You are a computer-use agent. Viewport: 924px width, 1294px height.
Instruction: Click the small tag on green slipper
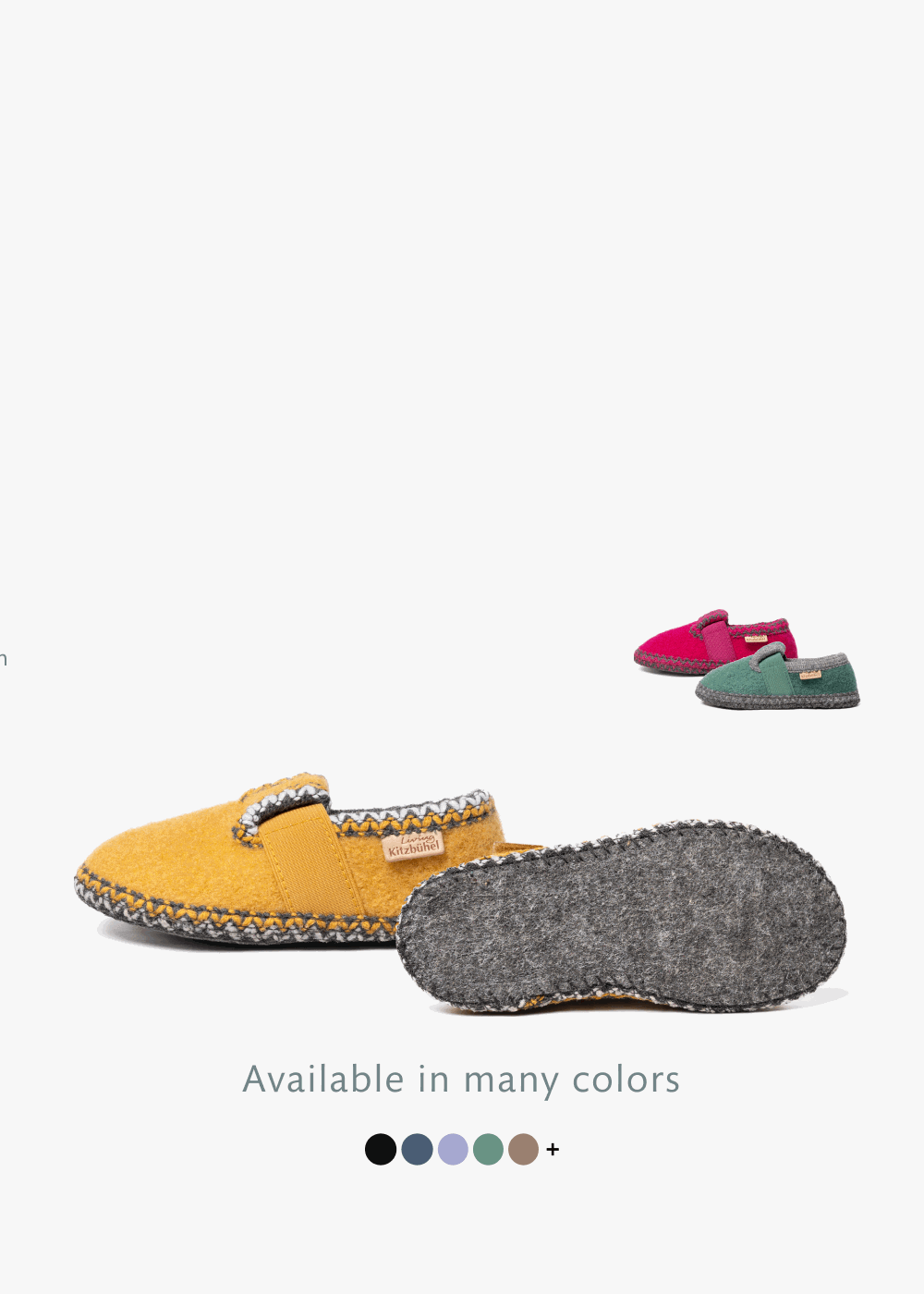[x=810, y=675]
